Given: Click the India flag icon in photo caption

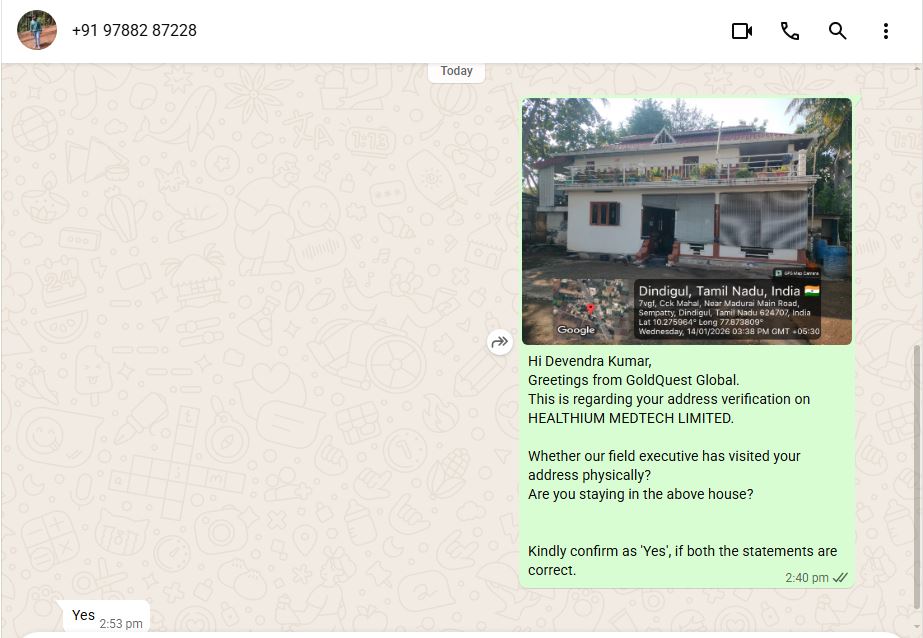Looking at the screenshot, I should (x=812, y=290).
